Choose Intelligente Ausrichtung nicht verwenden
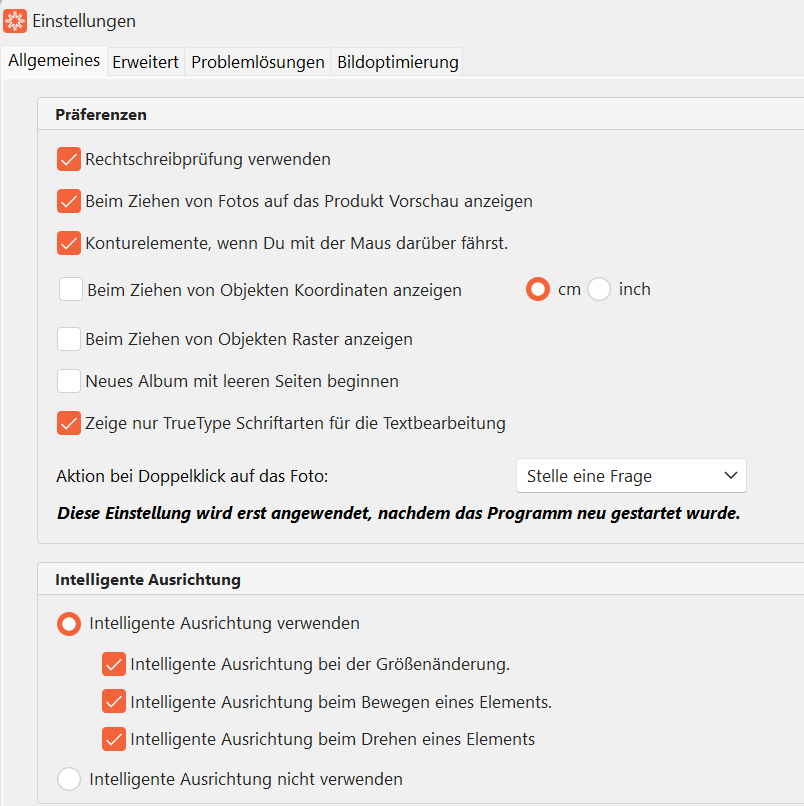The image size is (804, 806). [68, 778]
